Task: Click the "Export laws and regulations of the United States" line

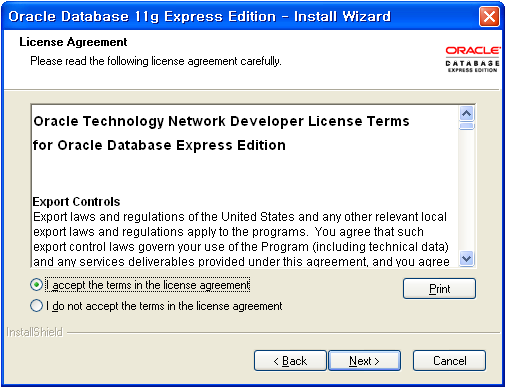Action: (240, 217)
